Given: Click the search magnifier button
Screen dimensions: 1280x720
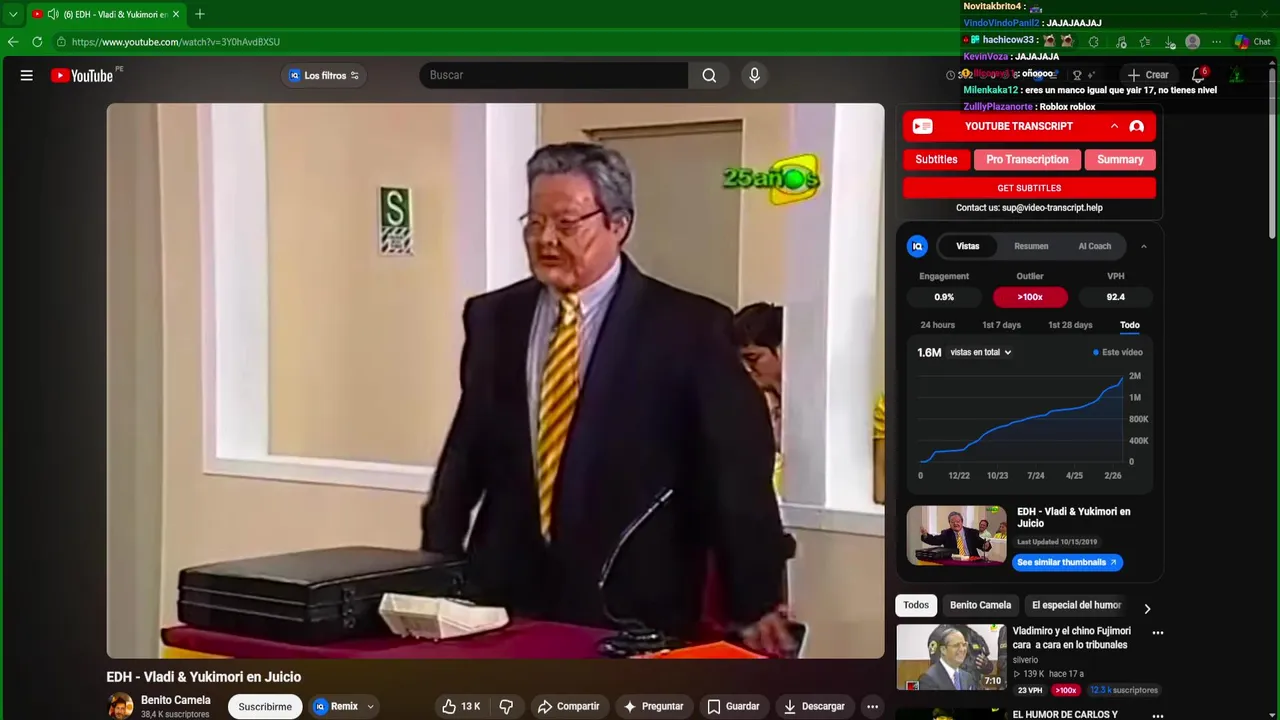Looking at the screenshot, I should coord(709,75).
